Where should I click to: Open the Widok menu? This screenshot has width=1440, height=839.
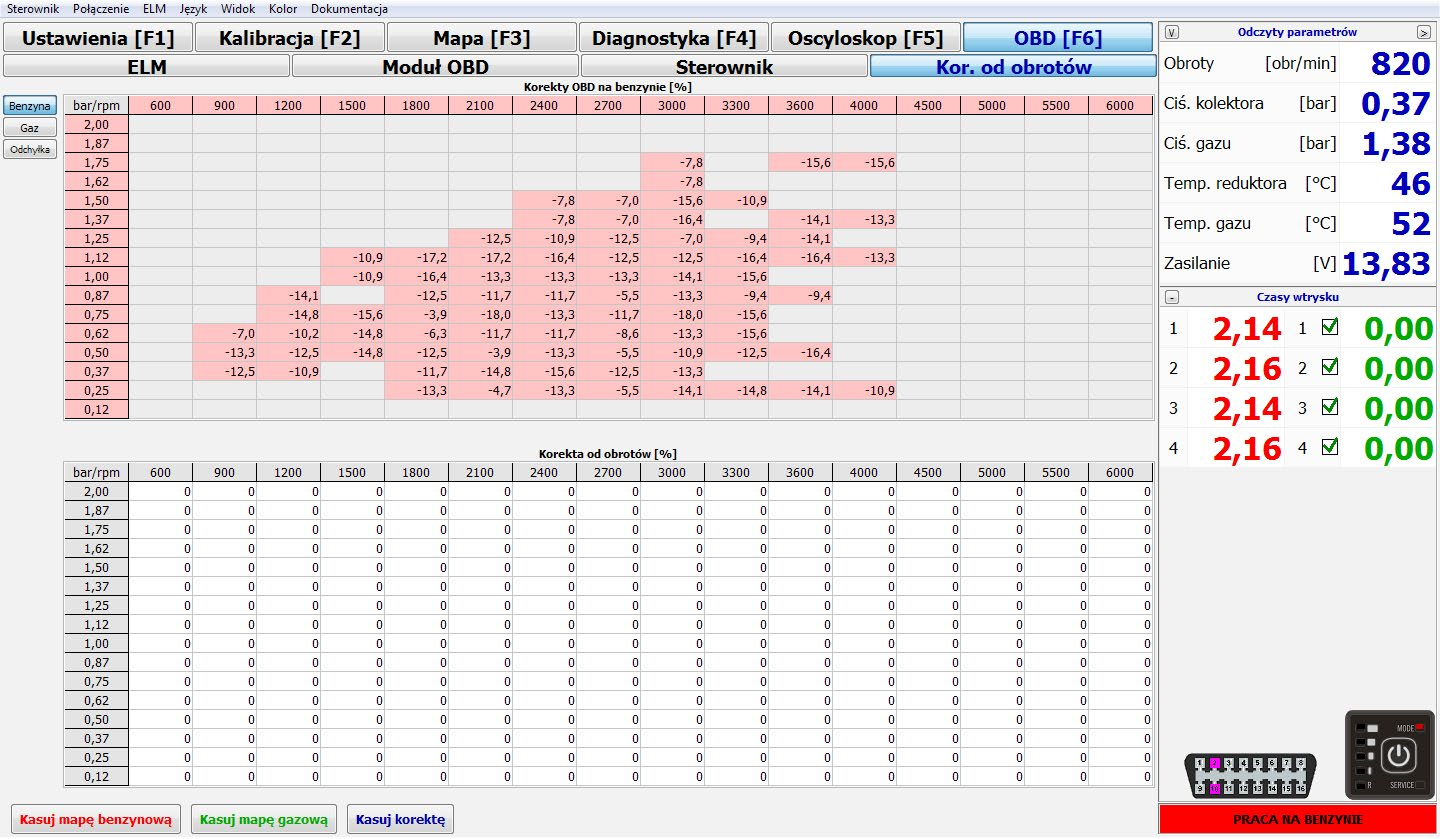click(238, 9)
